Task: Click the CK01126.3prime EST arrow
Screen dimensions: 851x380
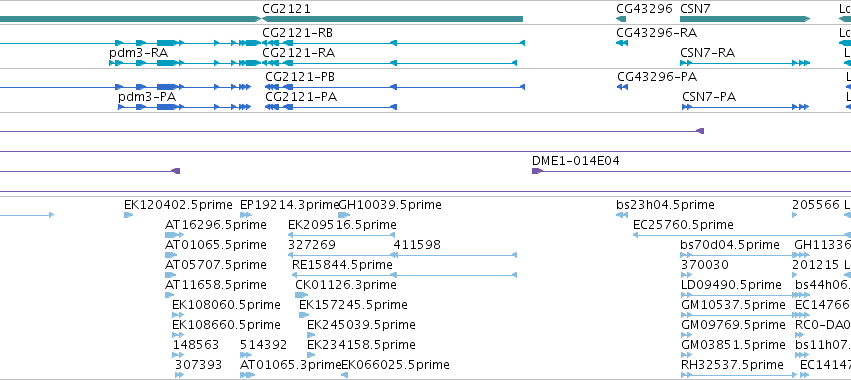Action: 301,295
